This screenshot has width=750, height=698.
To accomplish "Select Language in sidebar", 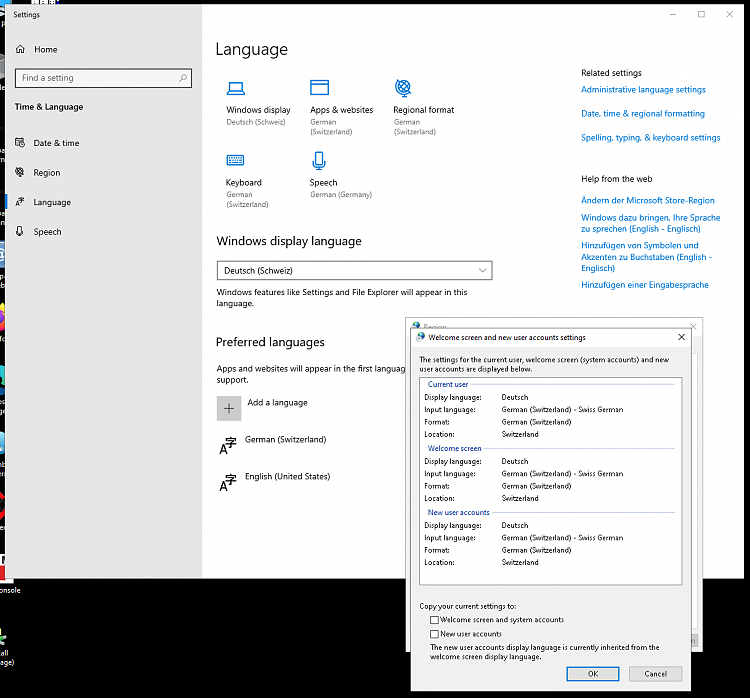I will coord(52,202).
